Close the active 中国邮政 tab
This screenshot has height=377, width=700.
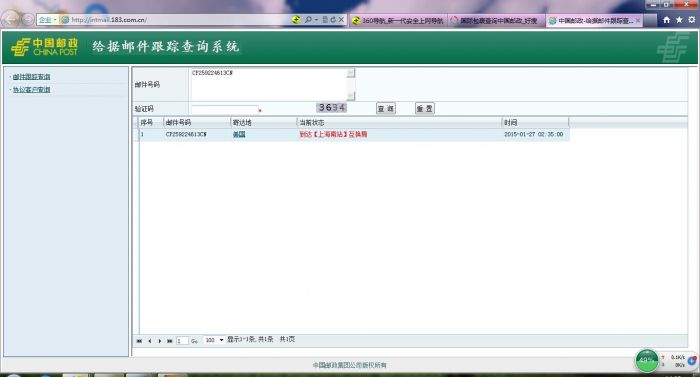click(x=638, y=21)
